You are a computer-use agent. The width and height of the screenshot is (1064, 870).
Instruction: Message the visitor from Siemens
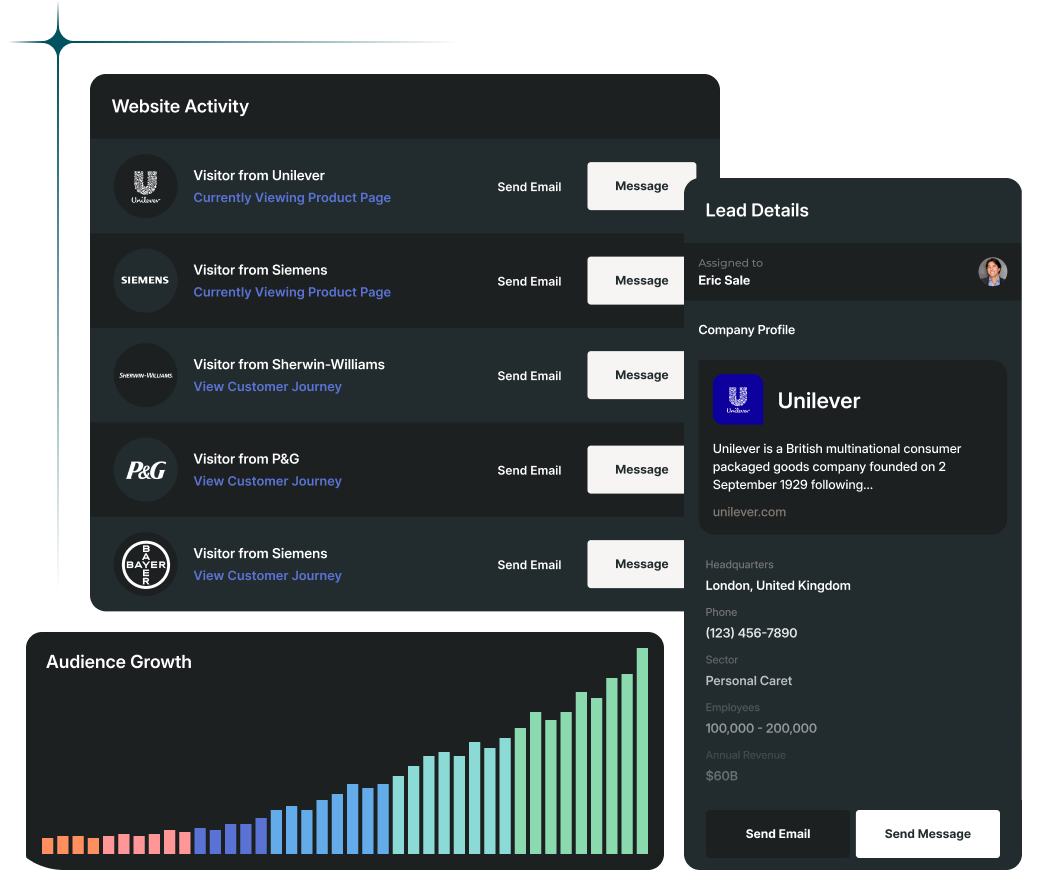pyautogui.click(x=641, y=280)
